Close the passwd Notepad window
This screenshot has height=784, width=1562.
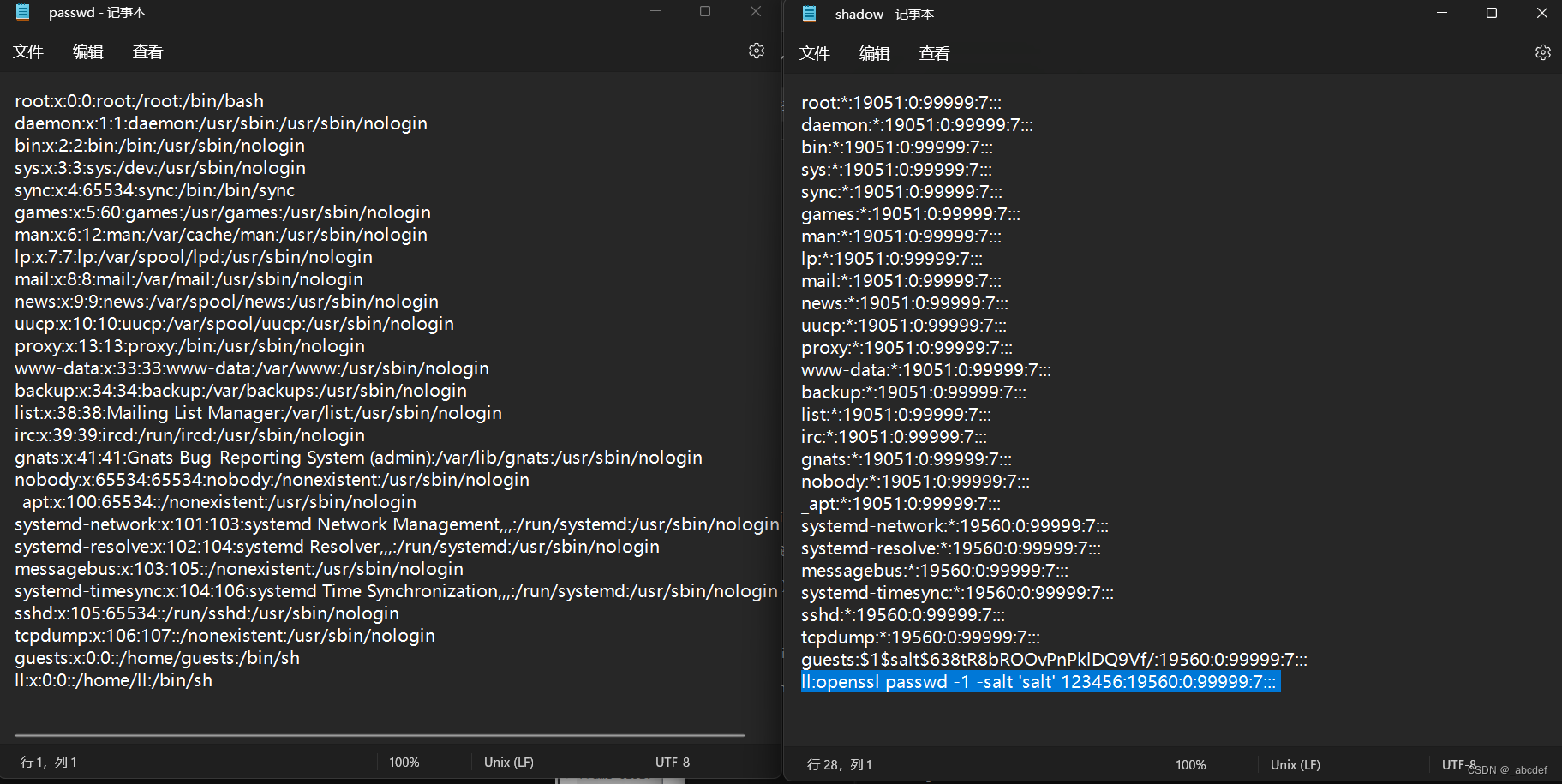click(x=755, y=11)
